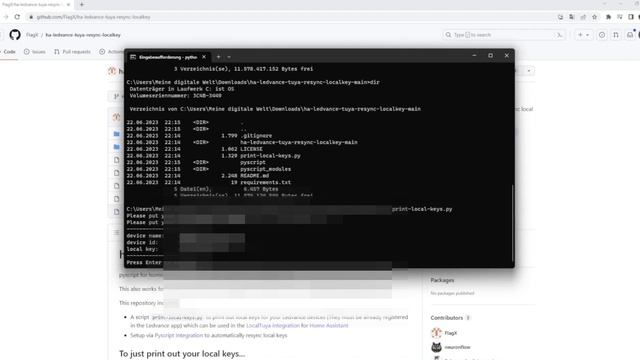The image size is (640, 360).
Task: Switch to the Code tab
Action: (8, 52)
